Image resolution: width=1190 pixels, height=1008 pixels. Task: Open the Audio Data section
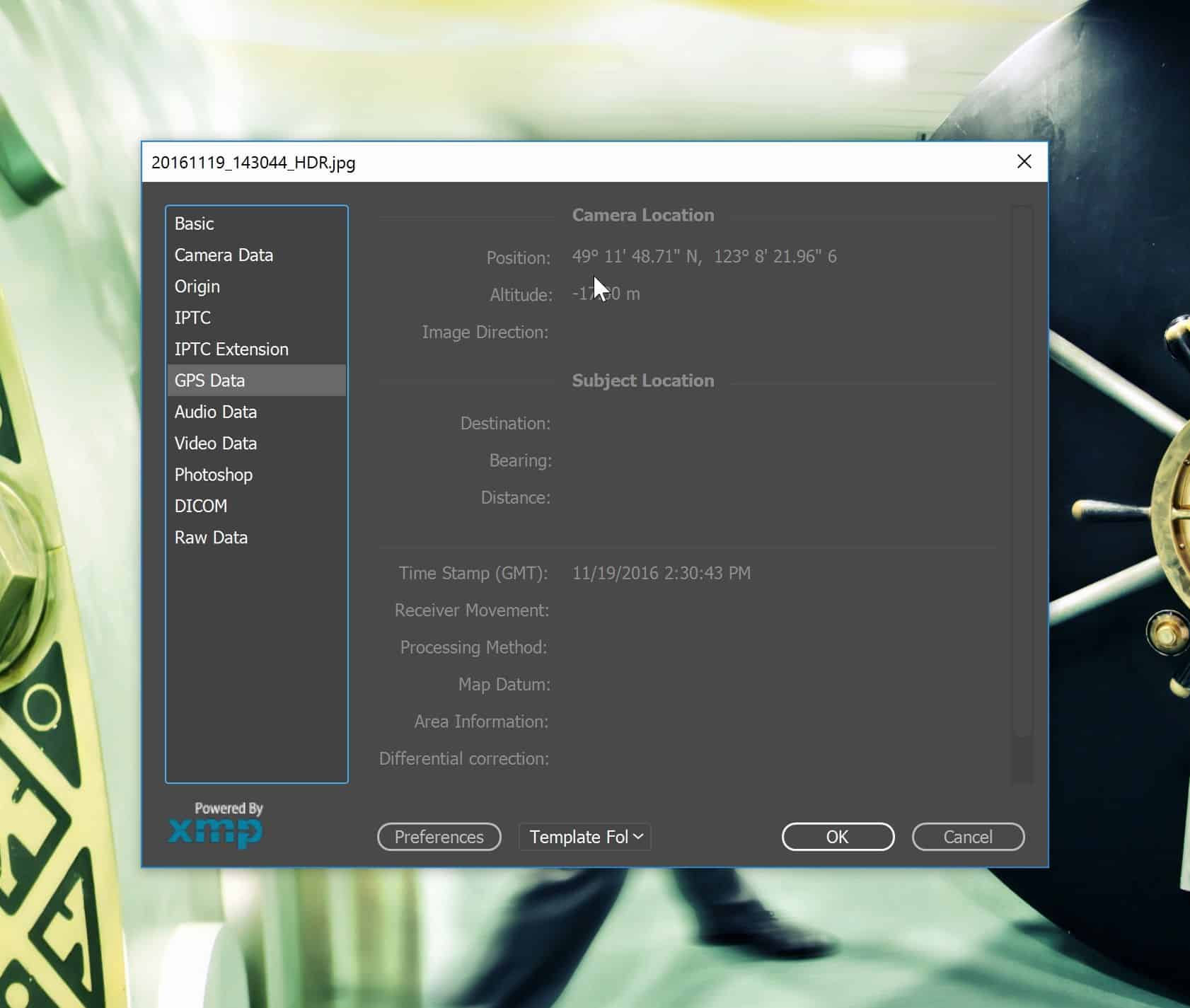coord(256,412)
